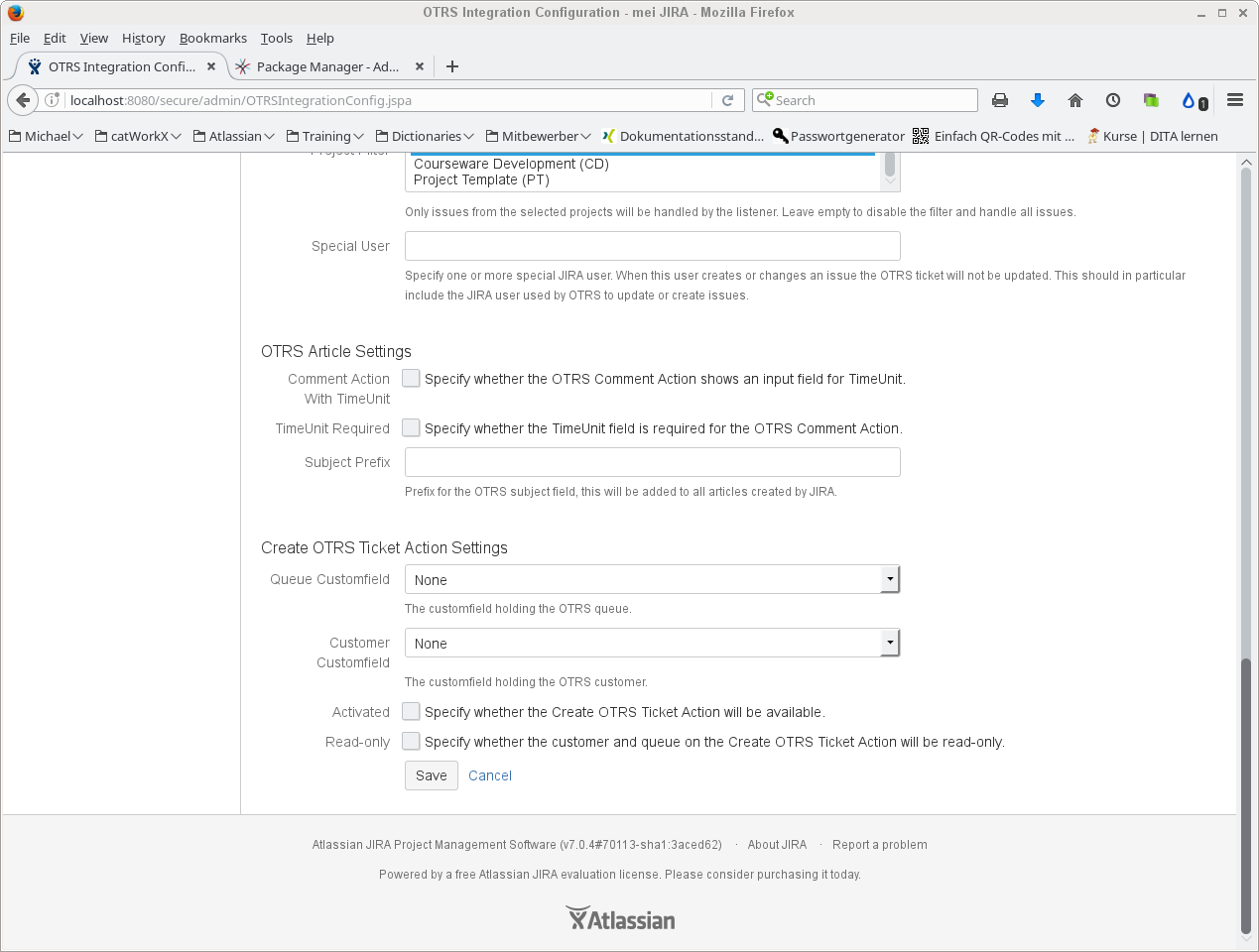Switch to the Package Manager tab

pos(326,66)
